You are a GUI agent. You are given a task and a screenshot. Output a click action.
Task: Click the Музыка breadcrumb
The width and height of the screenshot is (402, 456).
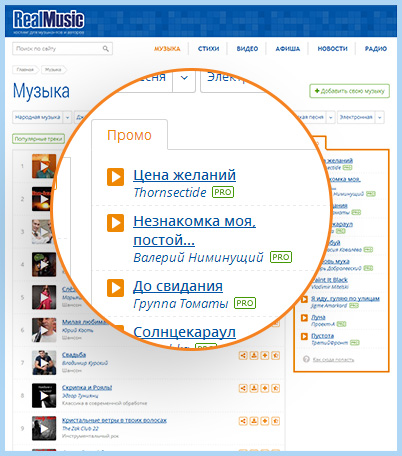[x=53, y=70]
